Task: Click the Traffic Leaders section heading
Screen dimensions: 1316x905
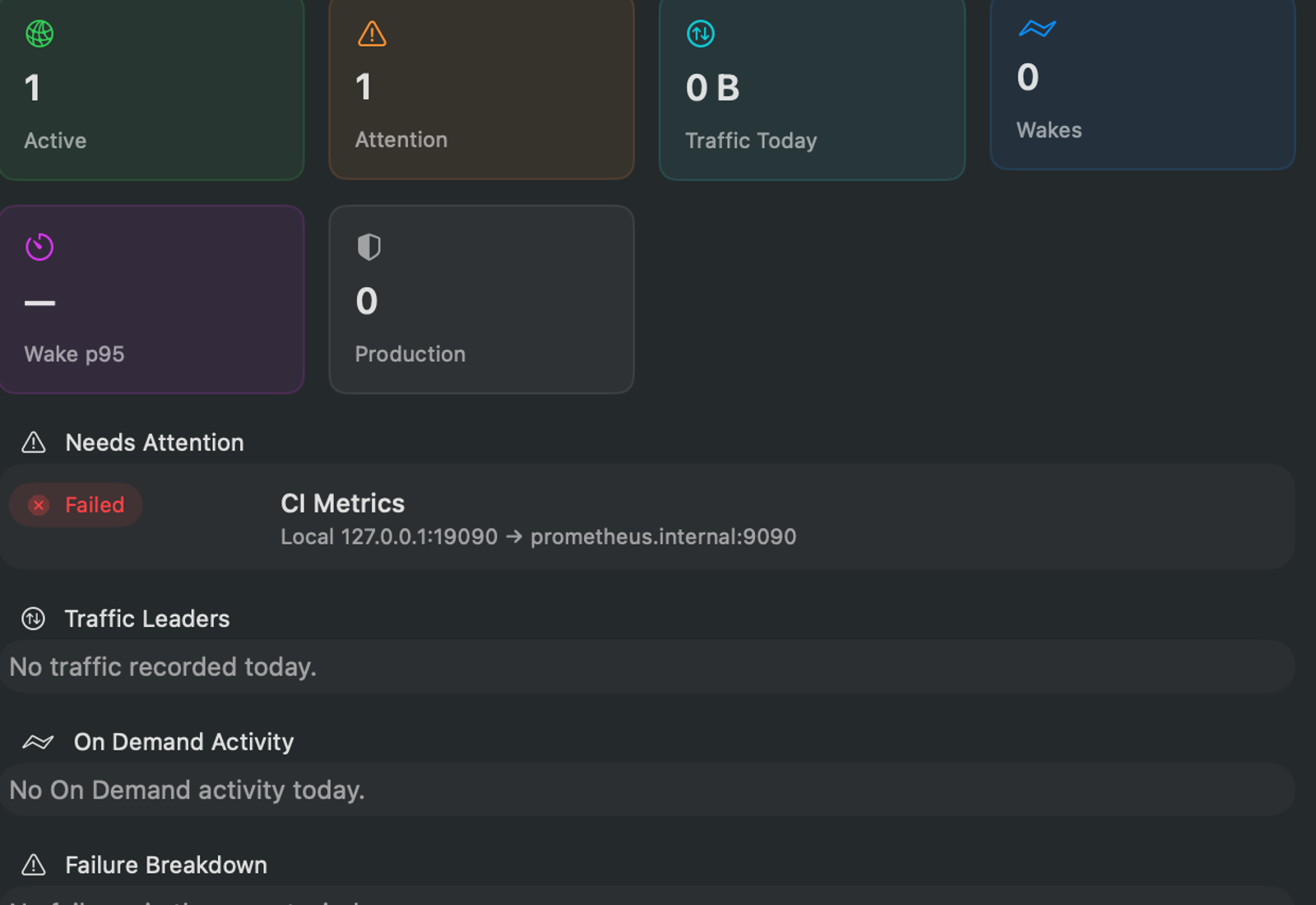Action: (147, 619)
